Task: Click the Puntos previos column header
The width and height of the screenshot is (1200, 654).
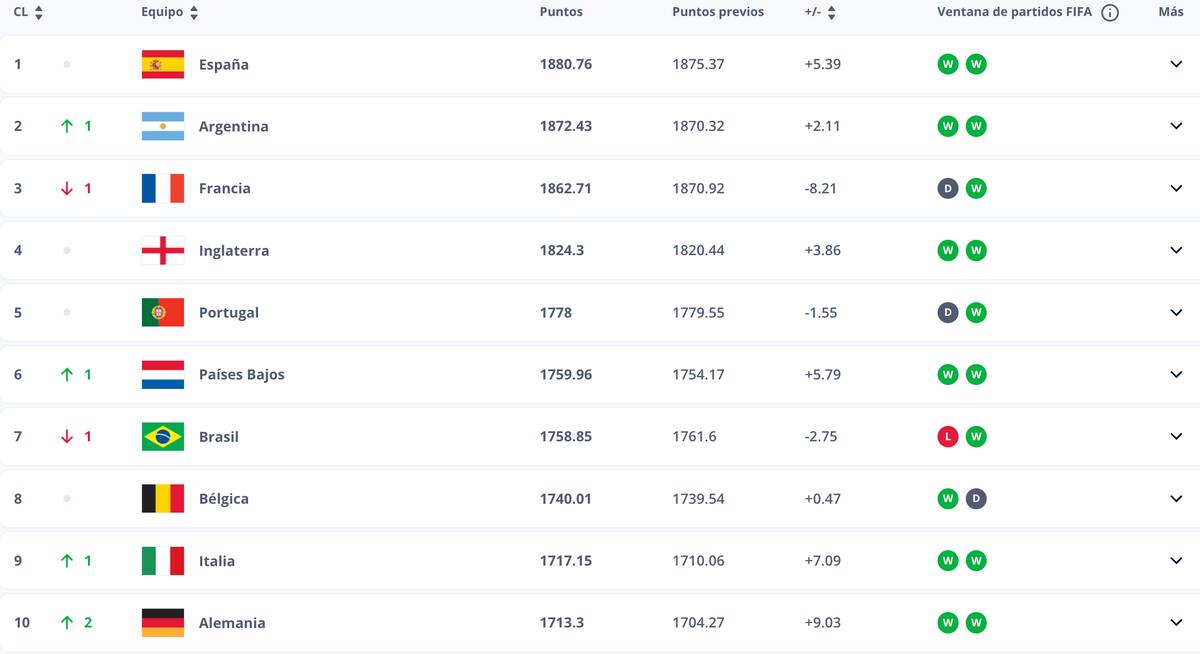Action: pyautogui.click(x=717, y=12)
